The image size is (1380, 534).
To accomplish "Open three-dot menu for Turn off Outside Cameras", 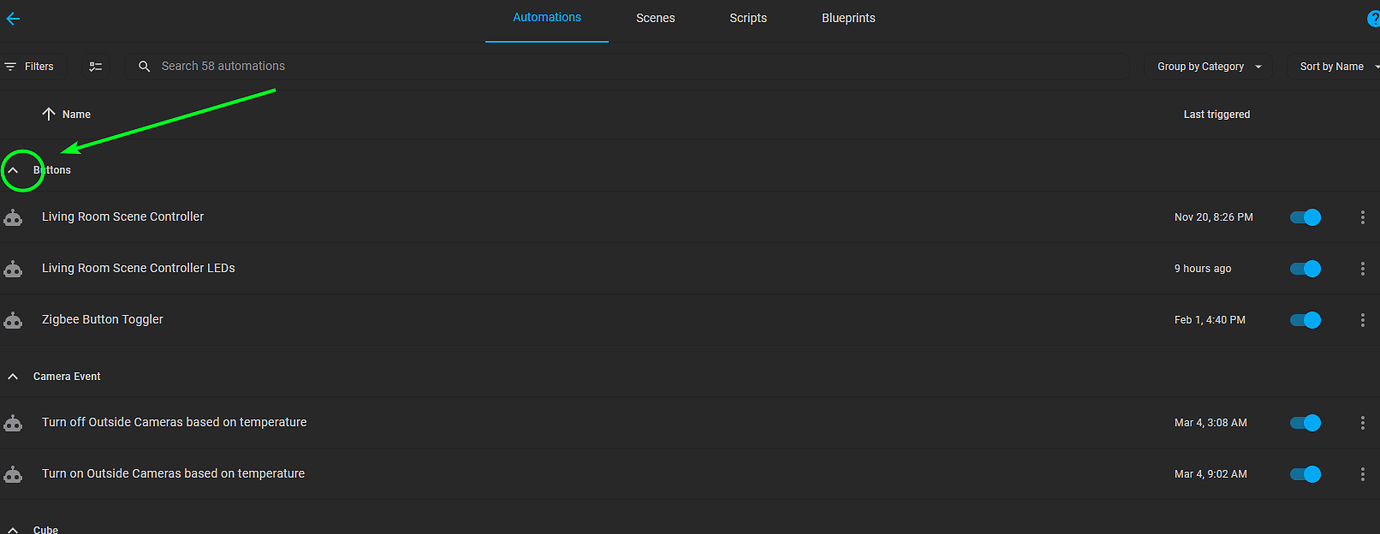I will click(1362, 423).
